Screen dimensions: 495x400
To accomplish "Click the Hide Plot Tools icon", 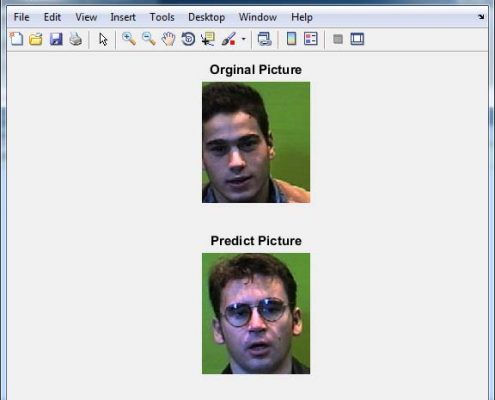I will coord(338,39).
